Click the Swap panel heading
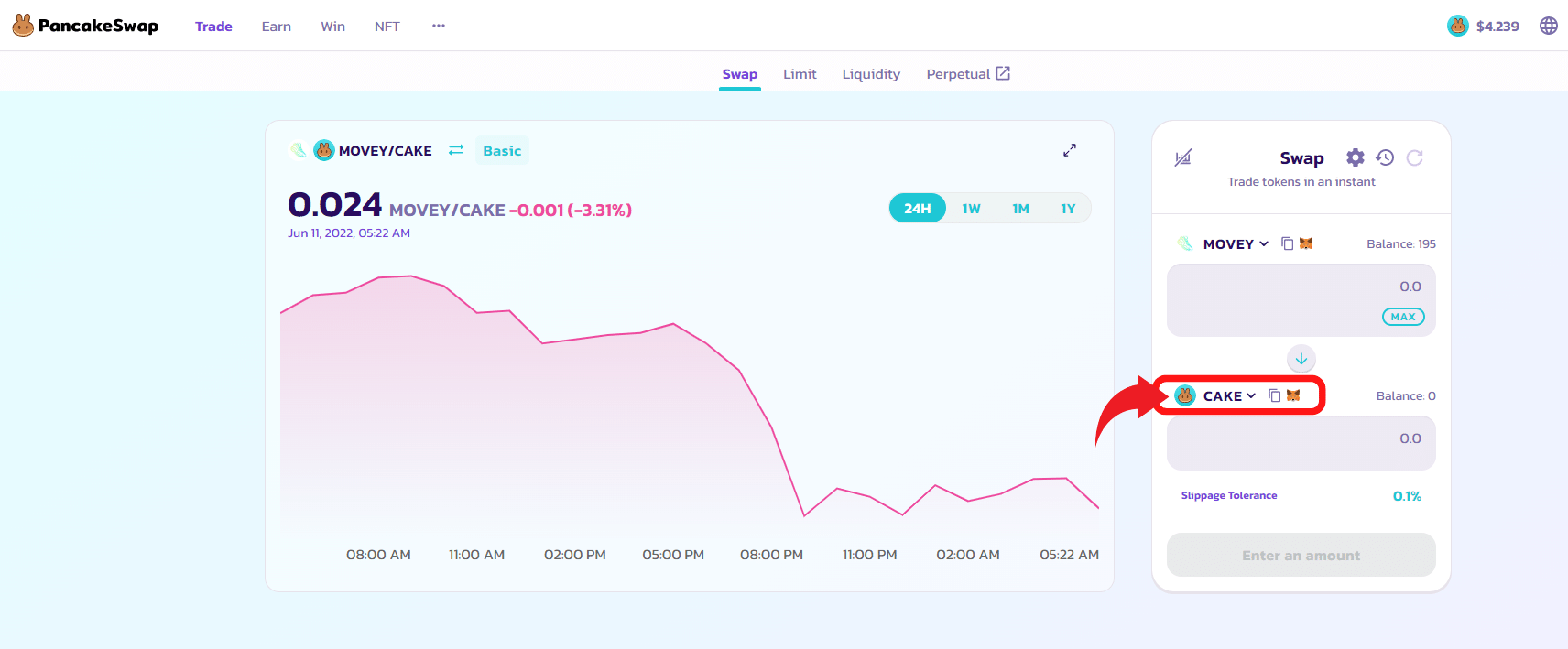 point(1301,158)
